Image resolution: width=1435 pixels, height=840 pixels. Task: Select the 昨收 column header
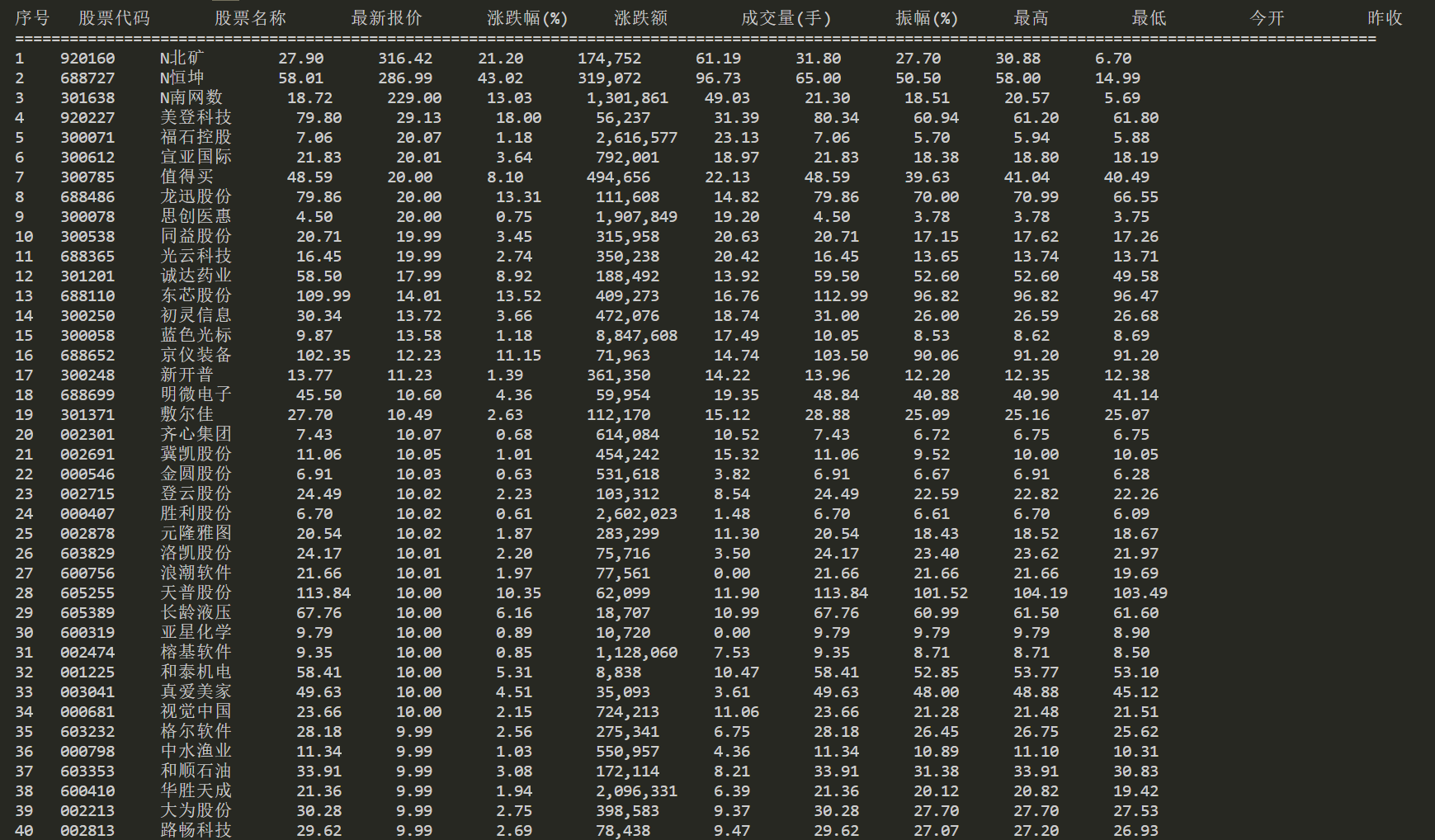pos(1385,17)
